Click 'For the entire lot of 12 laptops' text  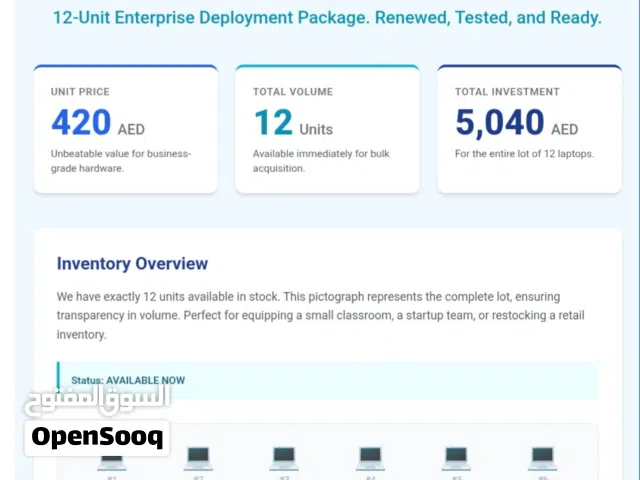[525, 154]
